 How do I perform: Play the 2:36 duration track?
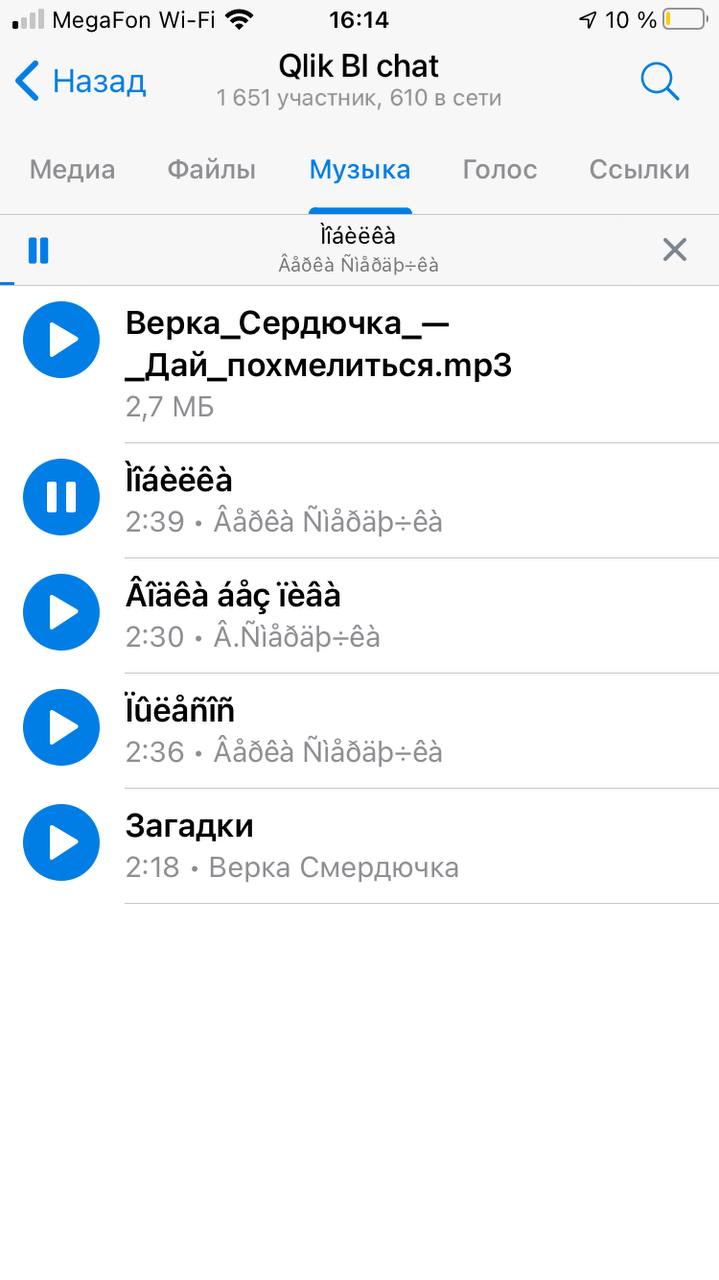[x=61, y=727]
